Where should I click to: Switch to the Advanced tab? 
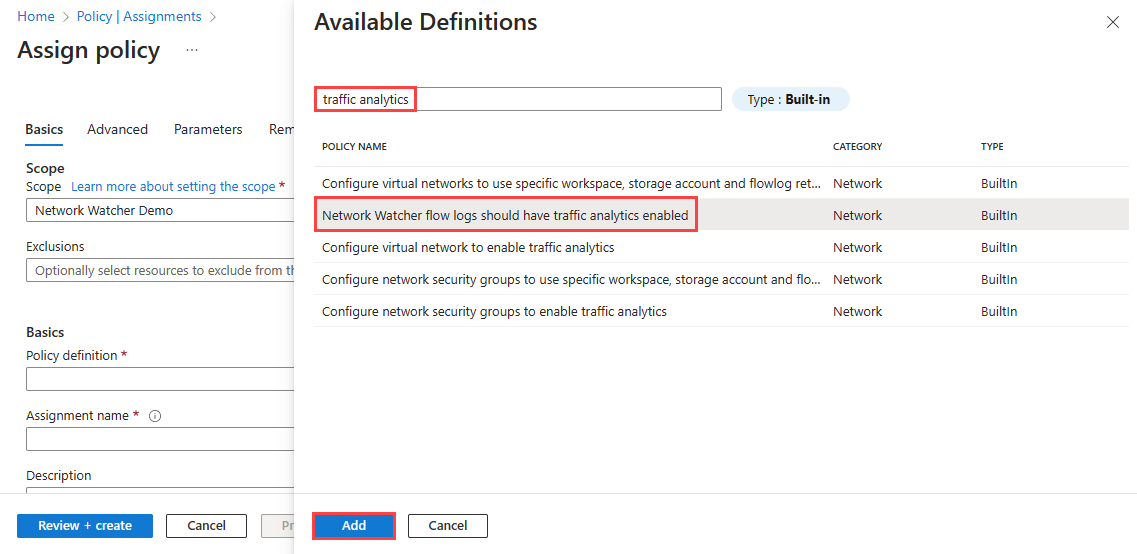coord(117,129)
